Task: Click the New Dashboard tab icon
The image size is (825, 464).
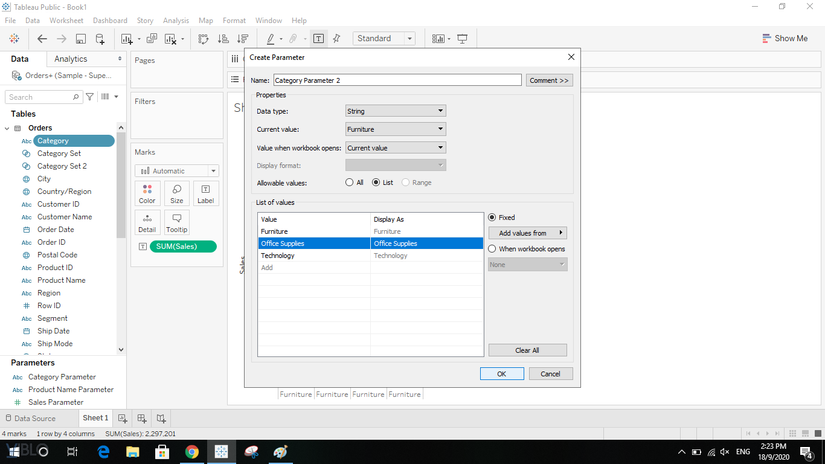Action: tap(142, 418)
